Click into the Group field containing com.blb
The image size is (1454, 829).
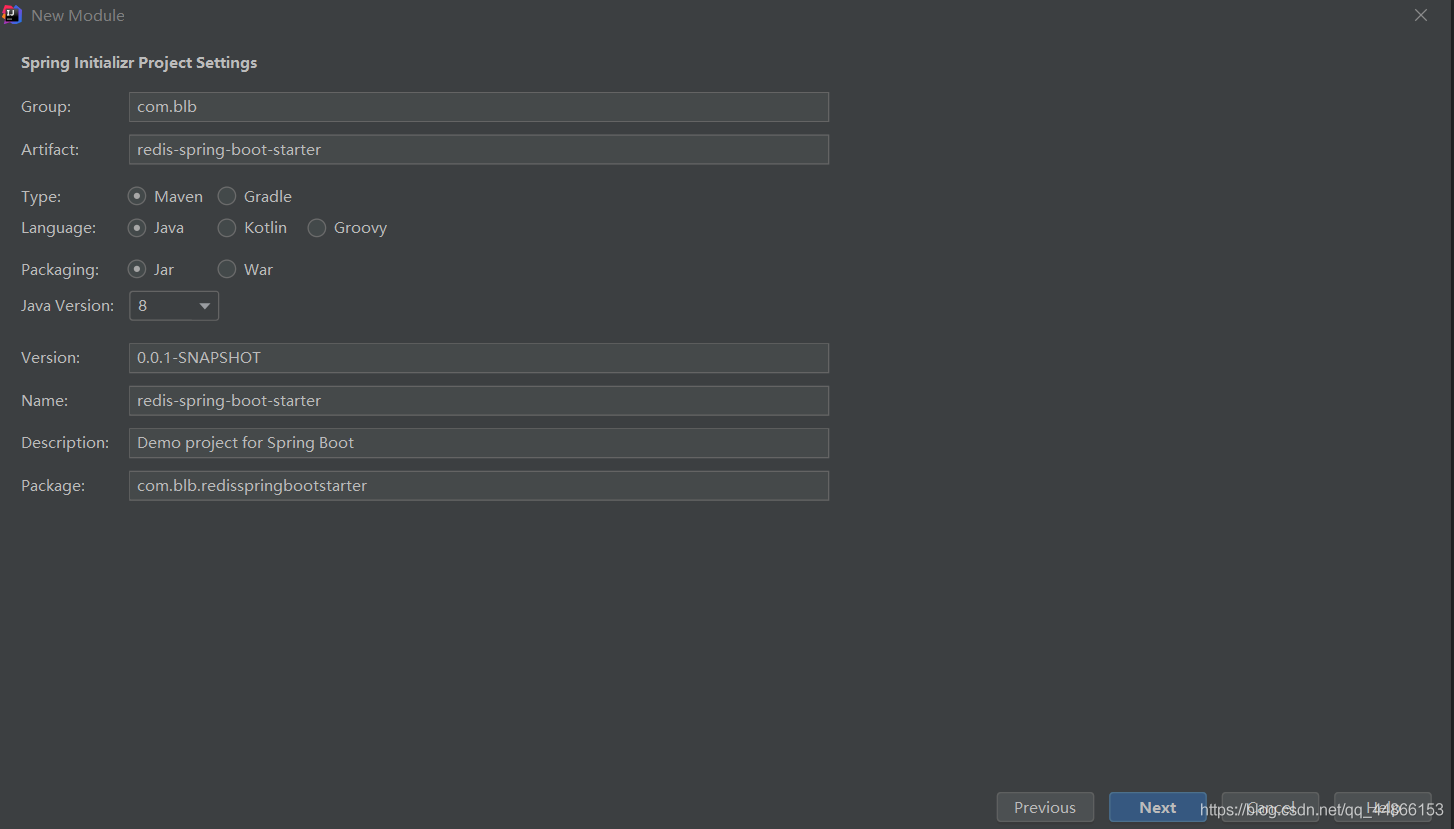click(479, 107)
